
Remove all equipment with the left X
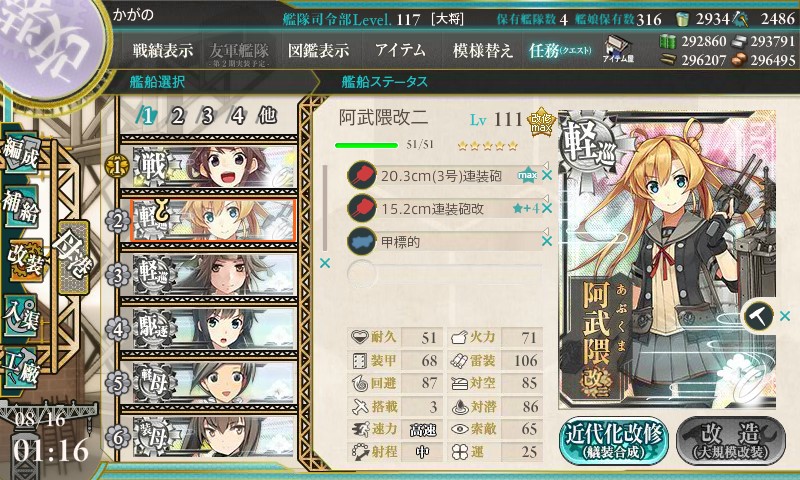324,263
